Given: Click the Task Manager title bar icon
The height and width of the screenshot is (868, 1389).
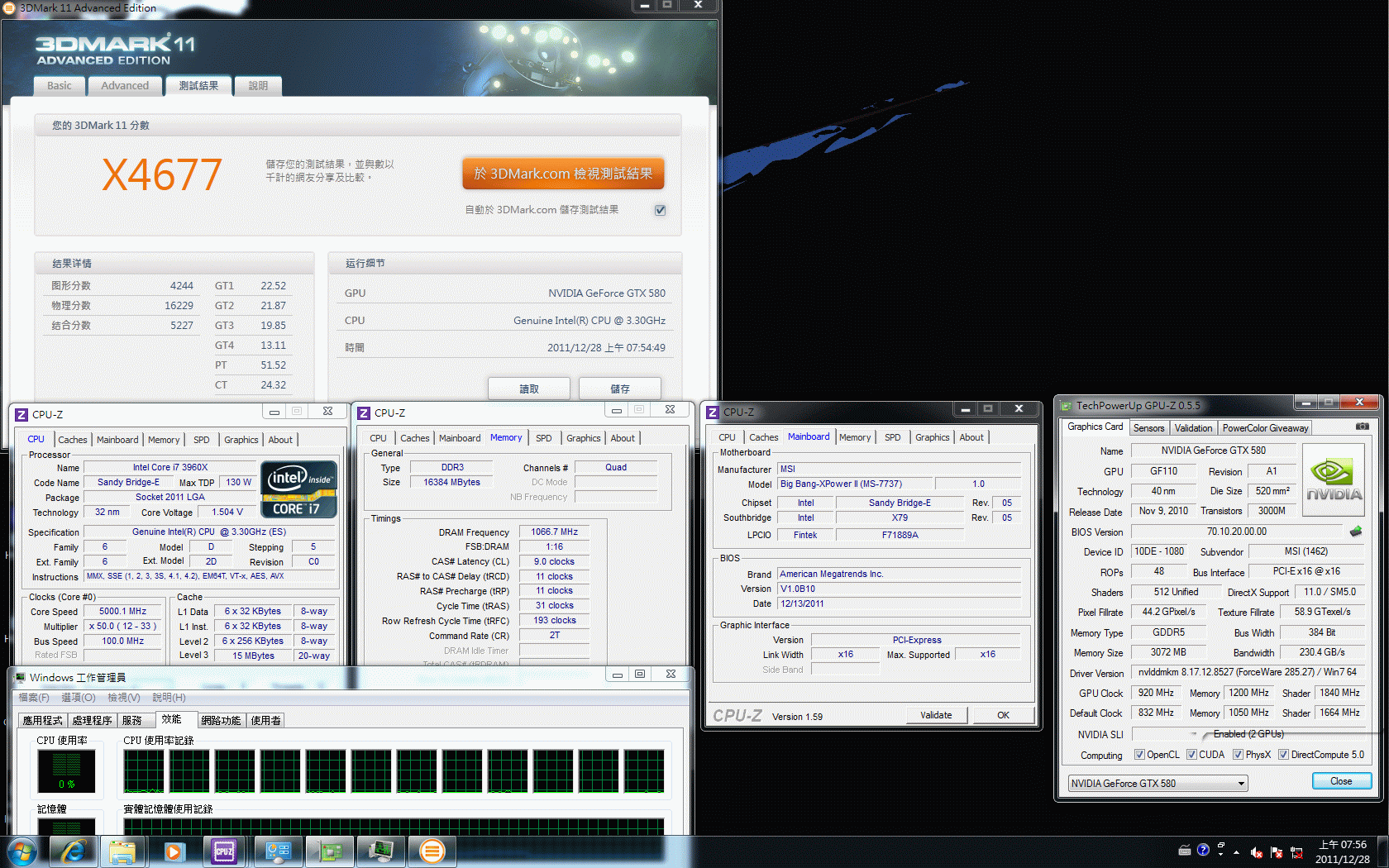Looking at the screenshot, I should click(21, 677).
